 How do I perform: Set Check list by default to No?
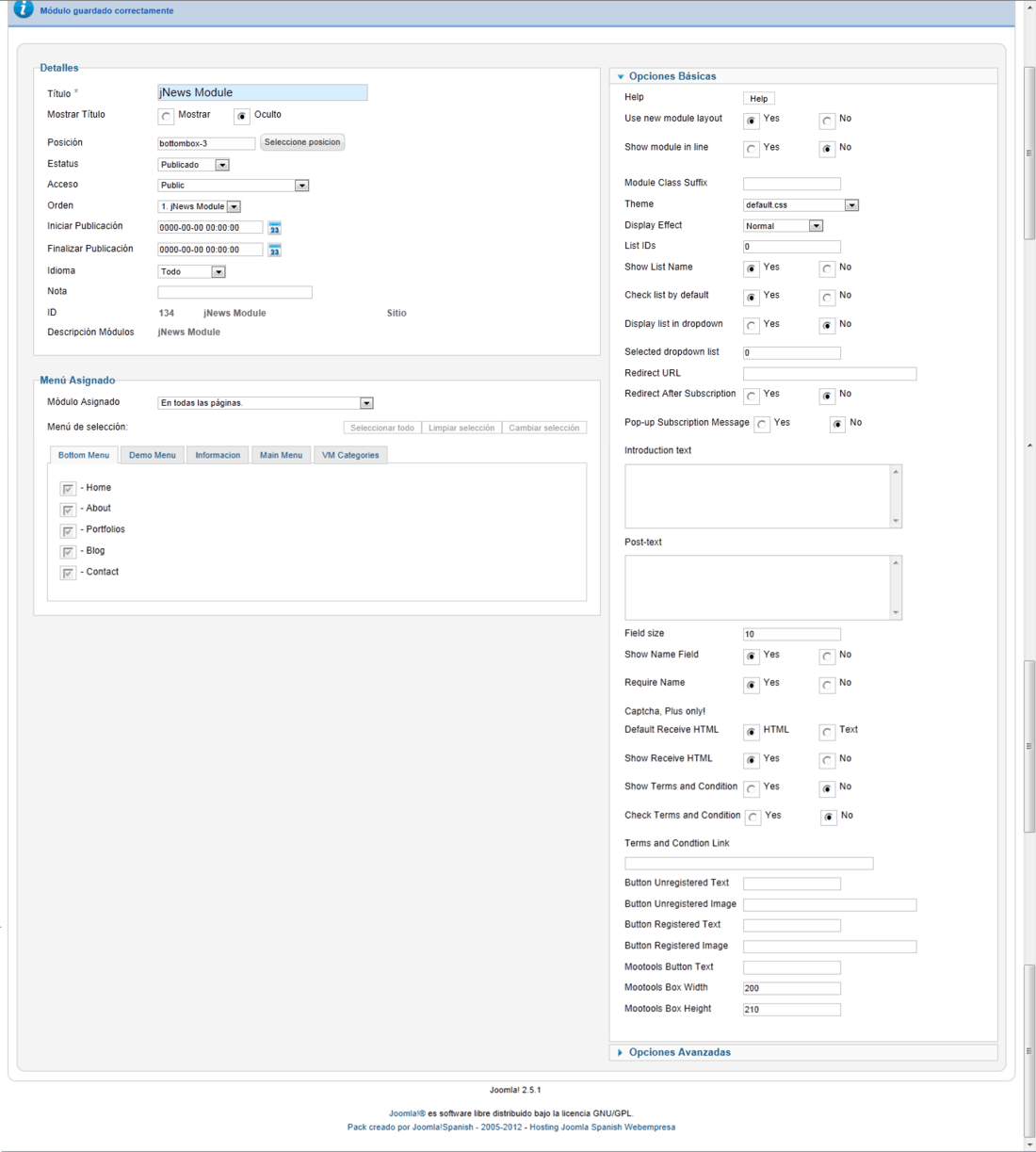(827, 298)
